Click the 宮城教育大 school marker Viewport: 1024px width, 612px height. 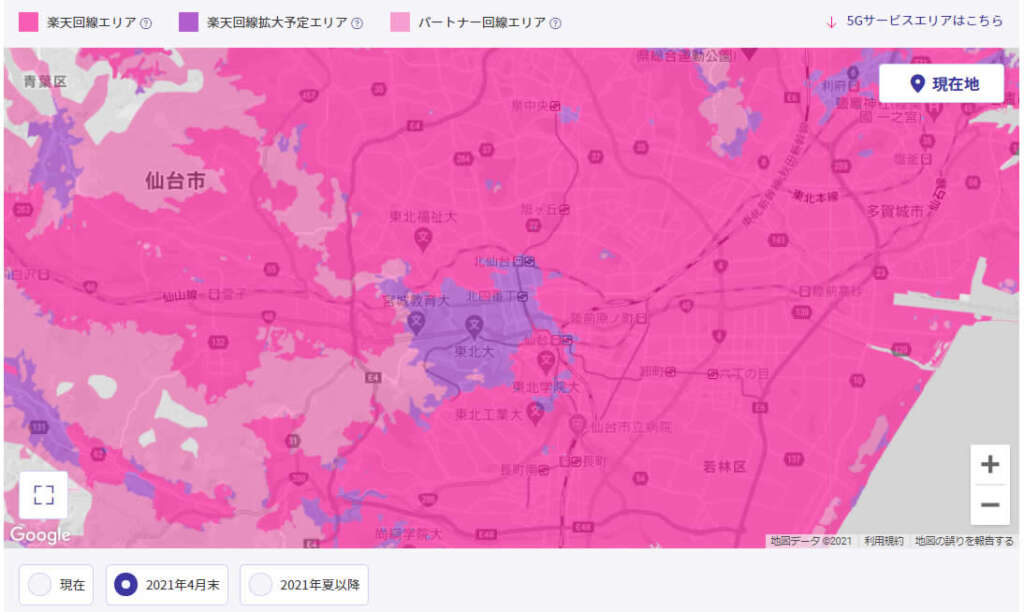416,322
